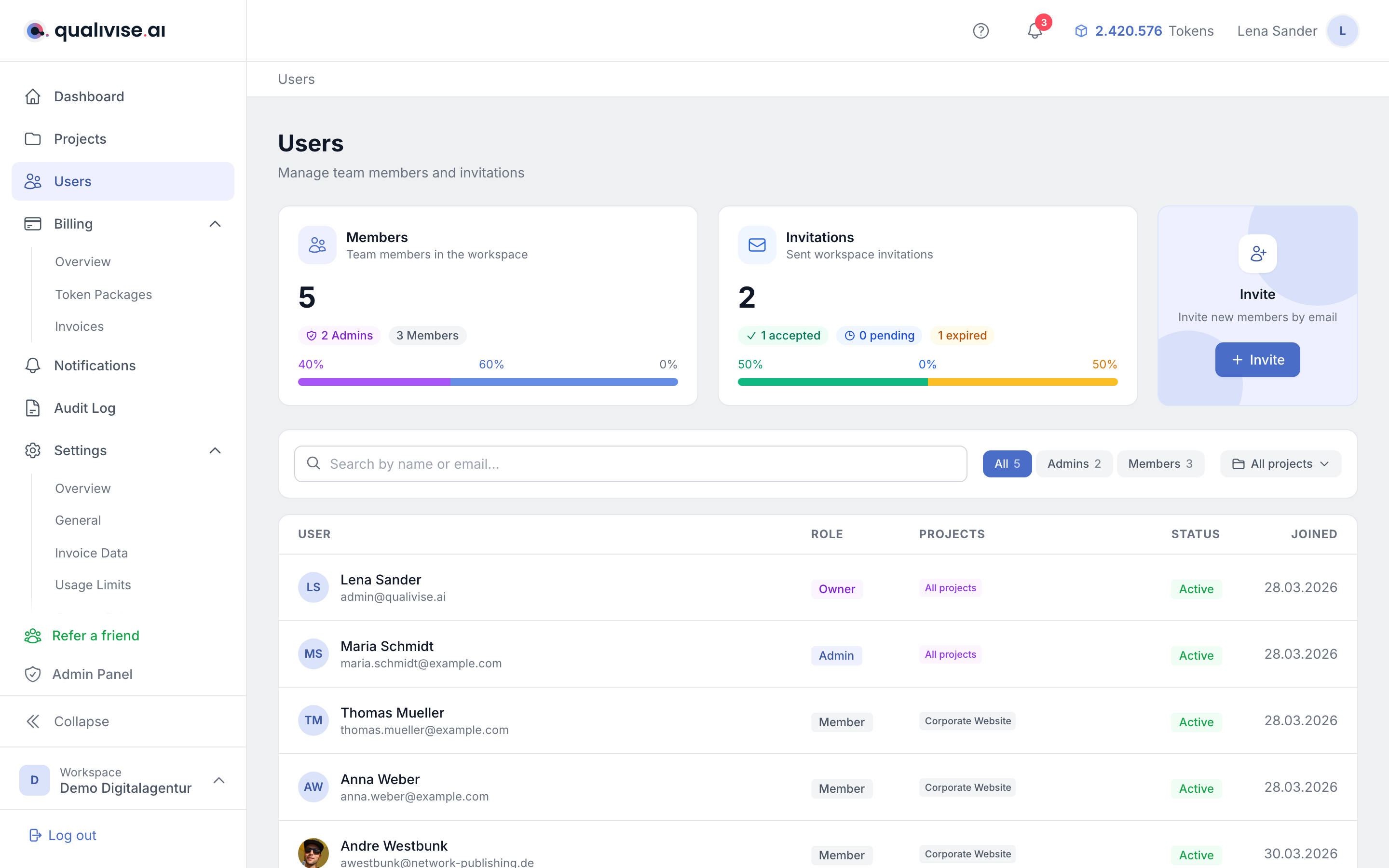Click the Settings gear icon

click(x=33, y=451)
